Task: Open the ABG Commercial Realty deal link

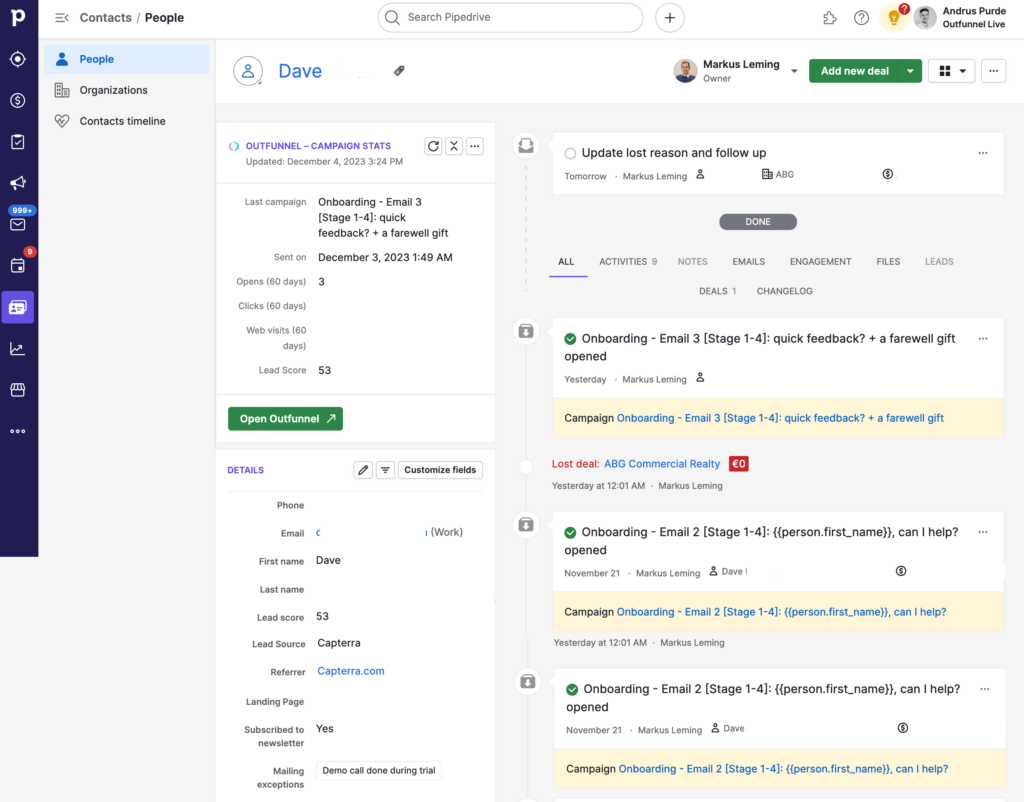Action: pos(661,464)
